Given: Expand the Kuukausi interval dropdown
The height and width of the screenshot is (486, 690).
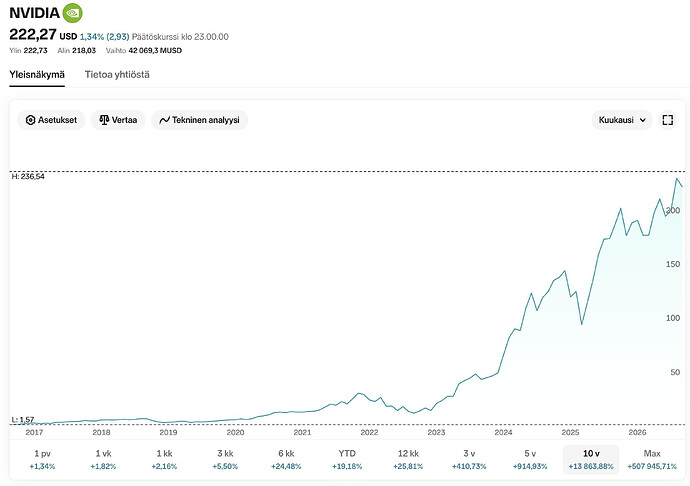Looking at the screenshot, I should tap(622, 120).
